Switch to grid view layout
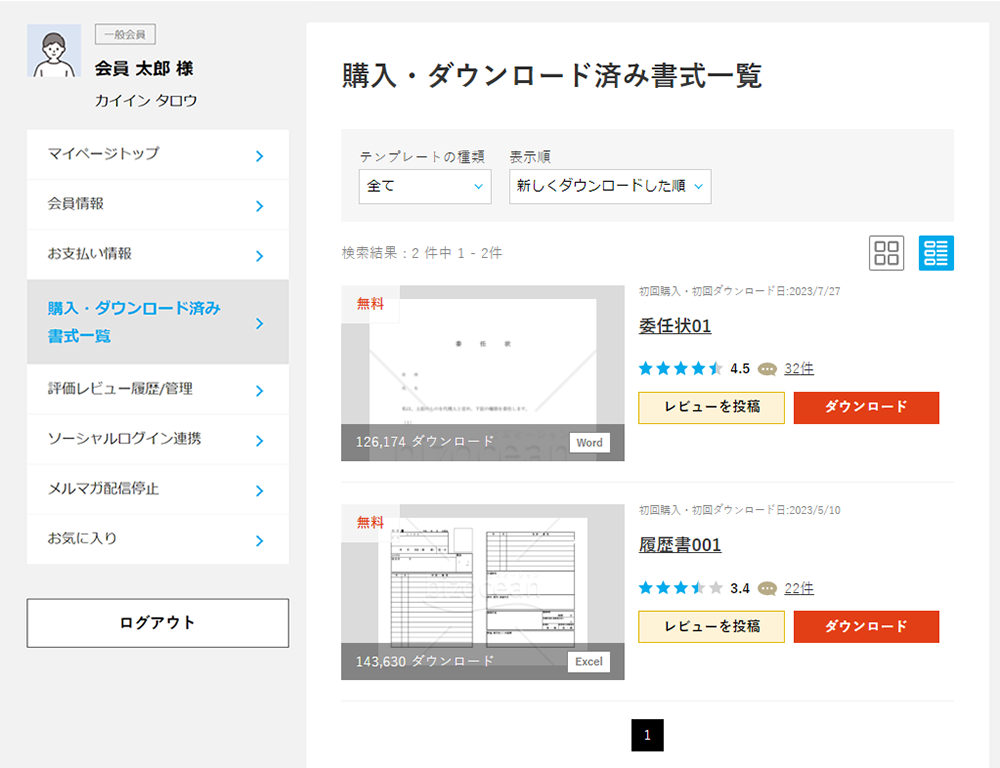Viewport: 1000px width, 768px height. pyautogui.click(x=886, y=253)
